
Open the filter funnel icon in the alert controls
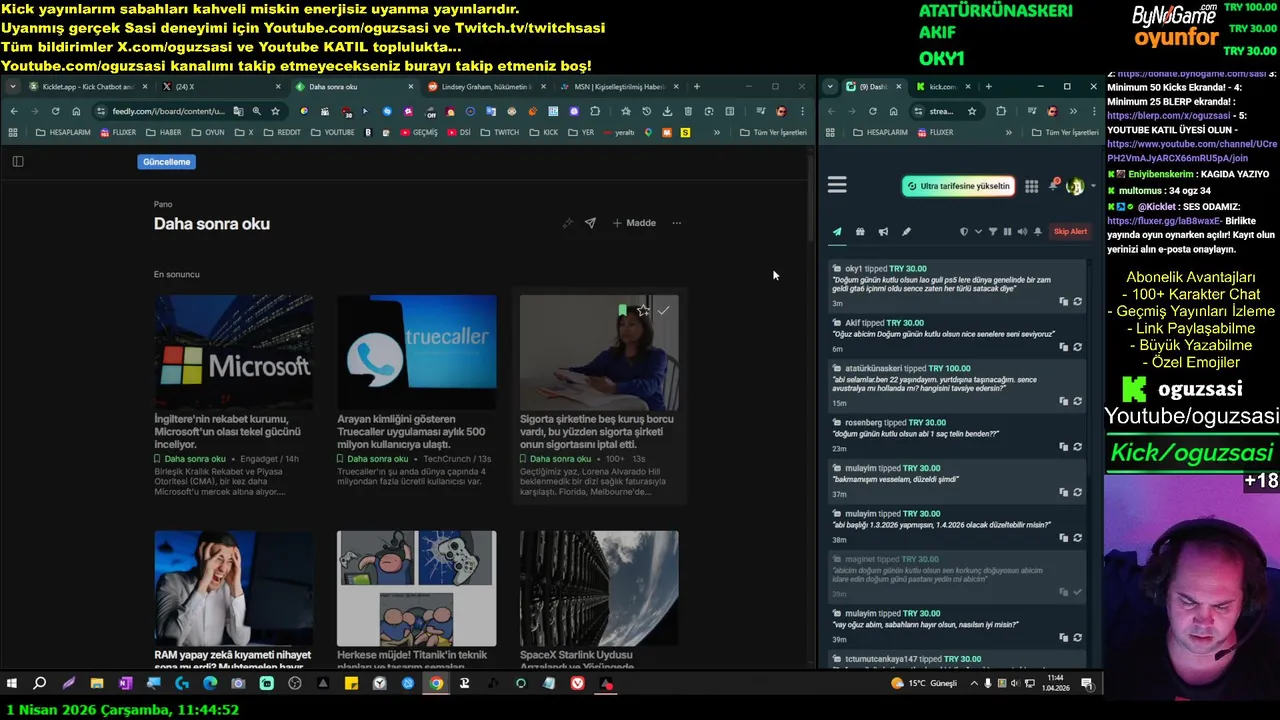(993, 232)
